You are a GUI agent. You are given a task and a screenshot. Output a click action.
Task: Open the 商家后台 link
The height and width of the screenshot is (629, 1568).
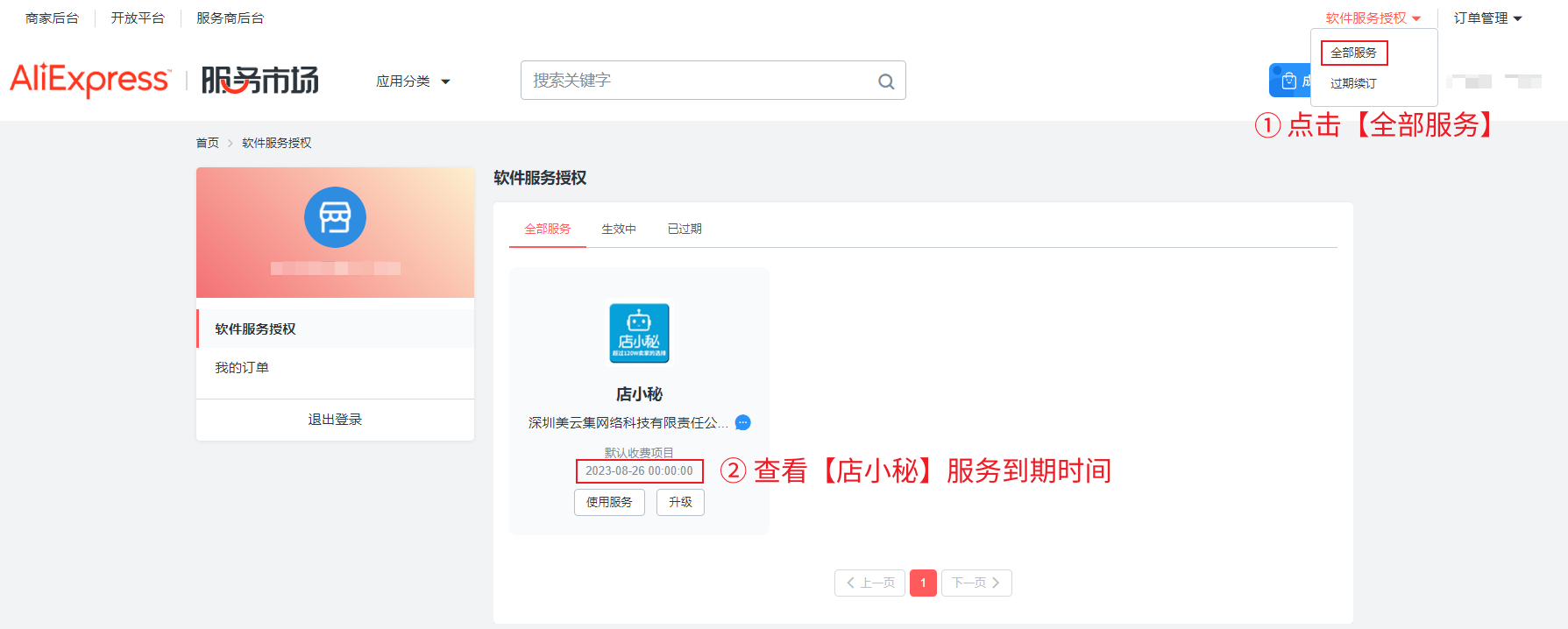(53, 18)
